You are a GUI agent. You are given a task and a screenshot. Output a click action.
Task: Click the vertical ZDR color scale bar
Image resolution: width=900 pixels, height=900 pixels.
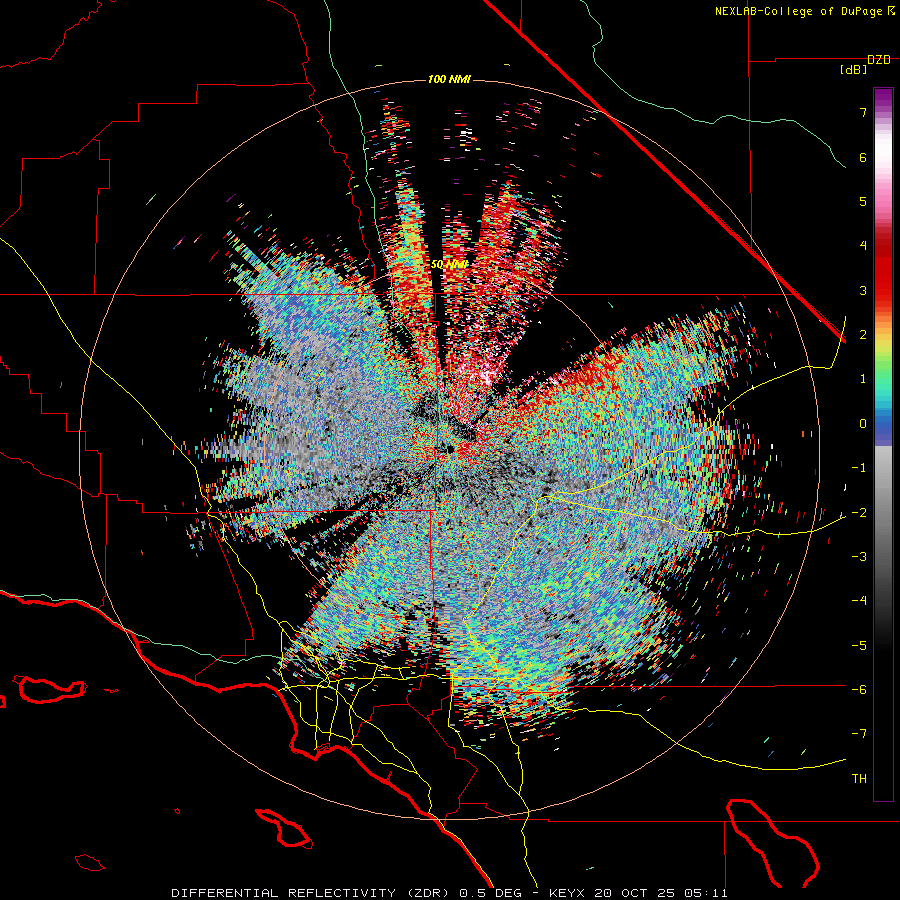click(883, 444)
